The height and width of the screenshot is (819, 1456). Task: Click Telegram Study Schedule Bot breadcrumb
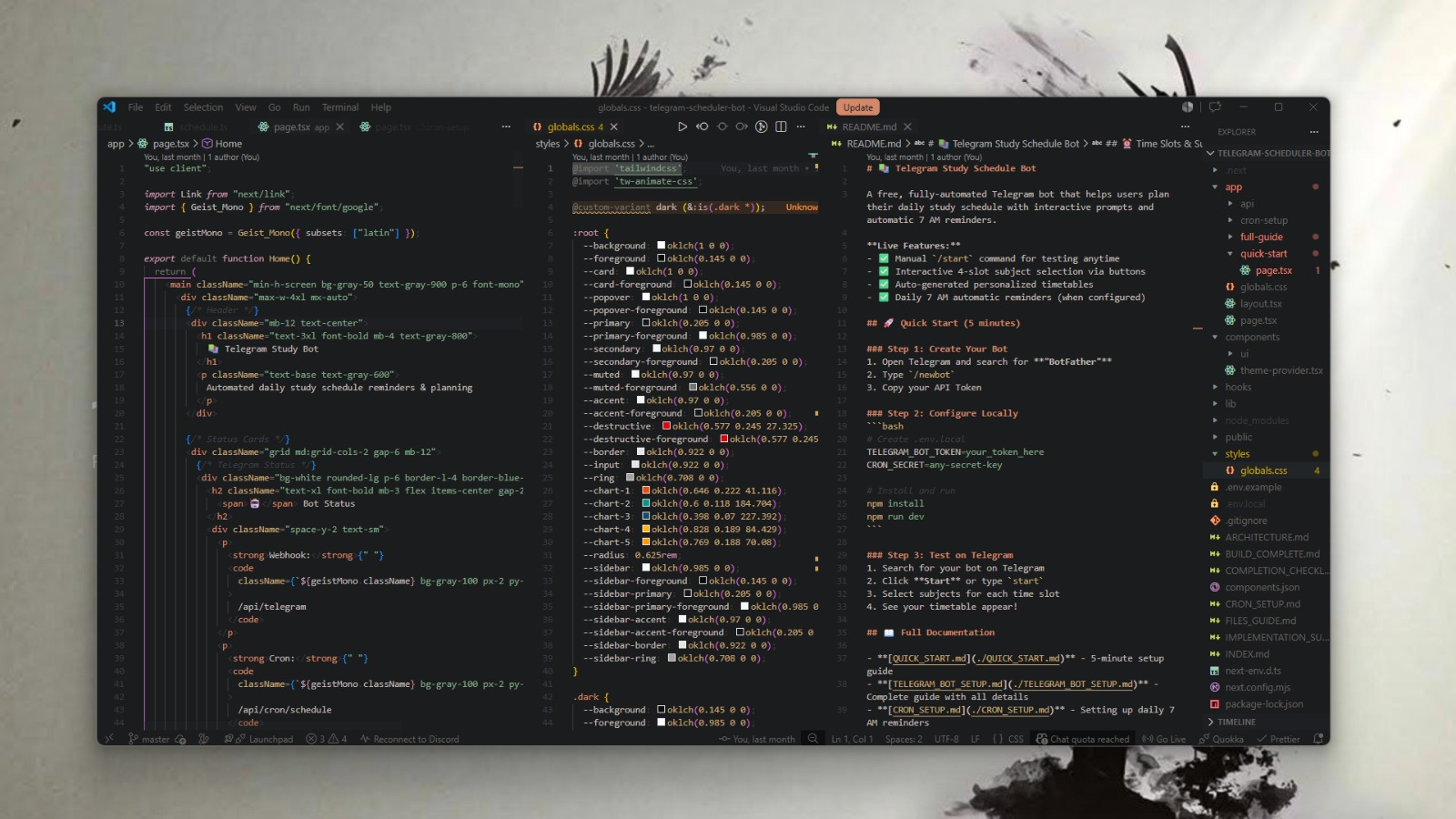tap(1008, 144)
